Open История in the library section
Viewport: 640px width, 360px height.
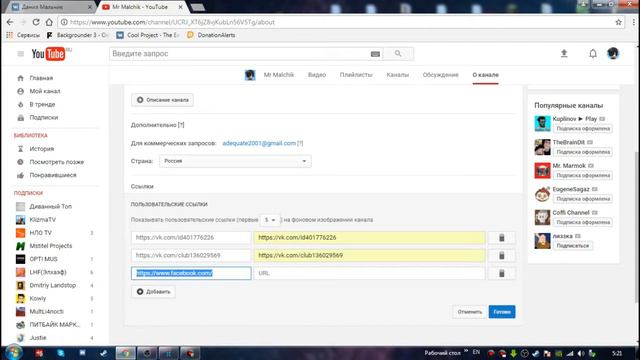[x=42, y=149]
